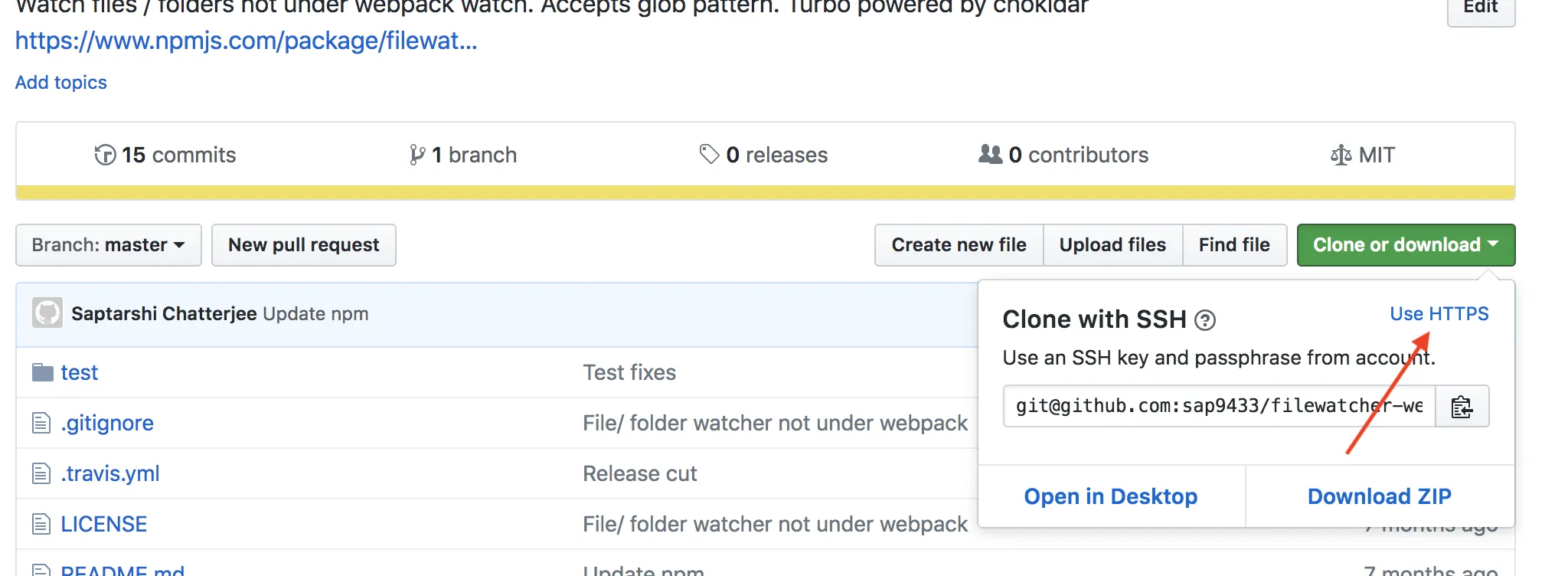
Task: Collapse the Clone or download dropdown
Action: 1406,245
